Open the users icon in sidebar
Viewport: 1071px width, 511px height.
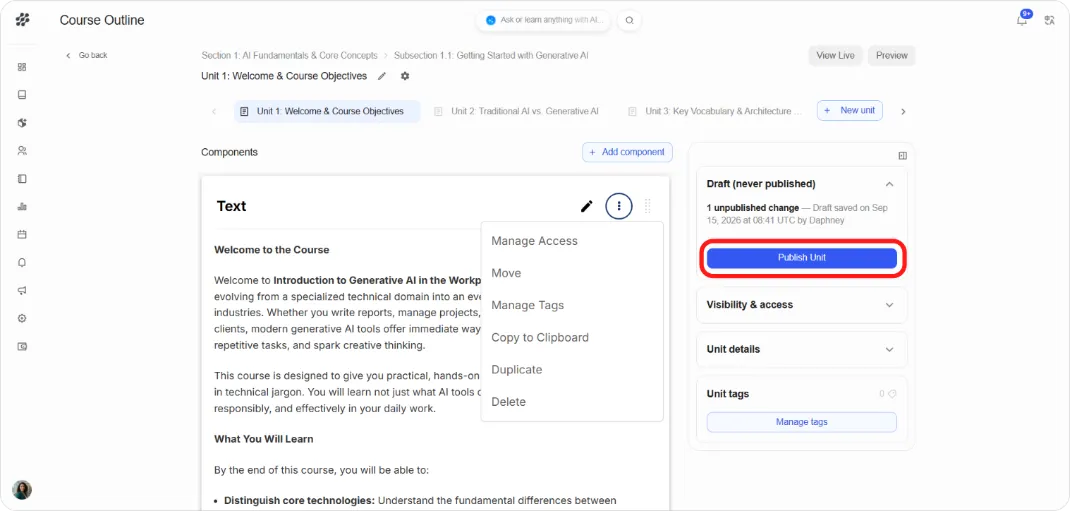tap(22, 150)
